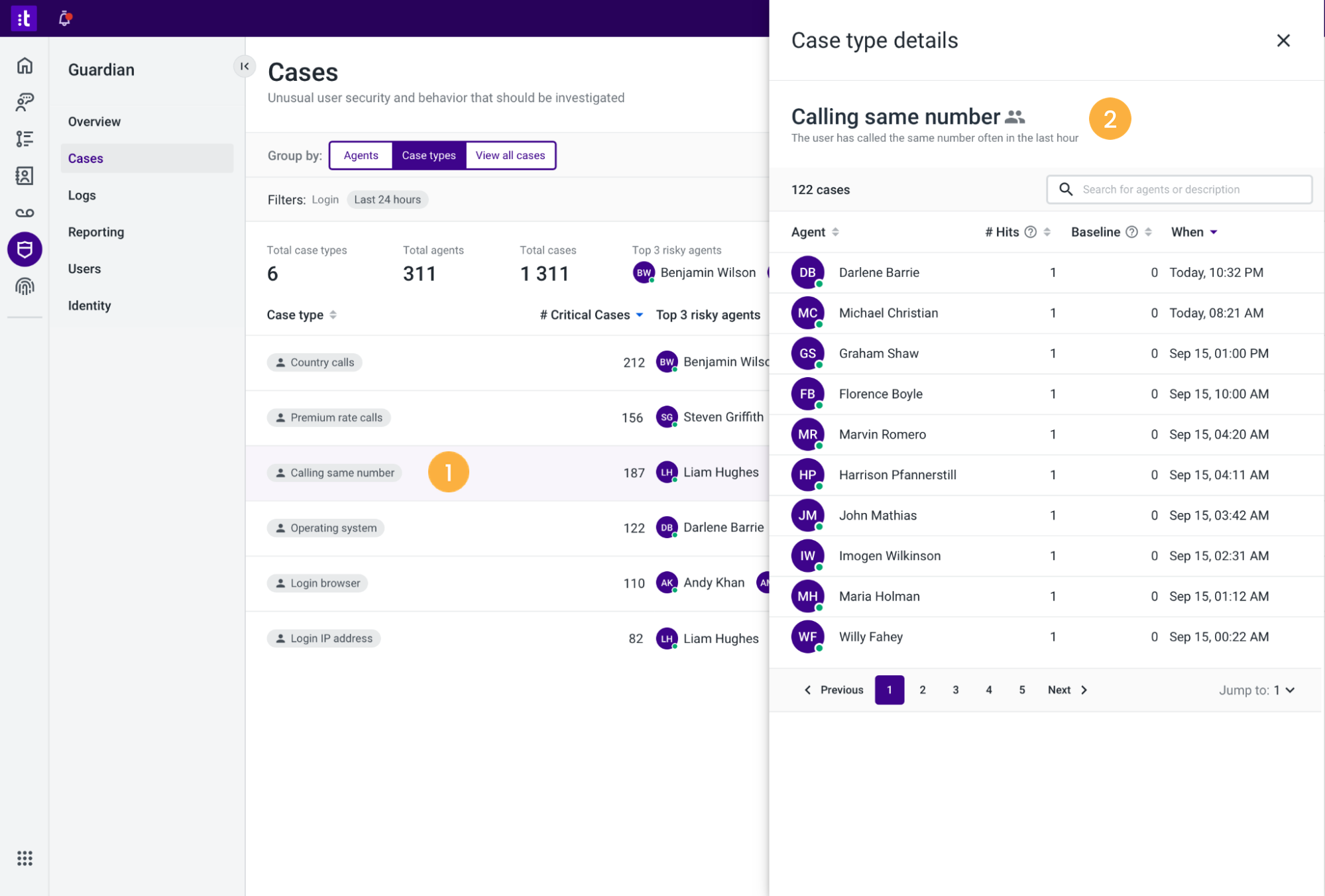Go to page 4 of cases

click(x=988, y=690)
